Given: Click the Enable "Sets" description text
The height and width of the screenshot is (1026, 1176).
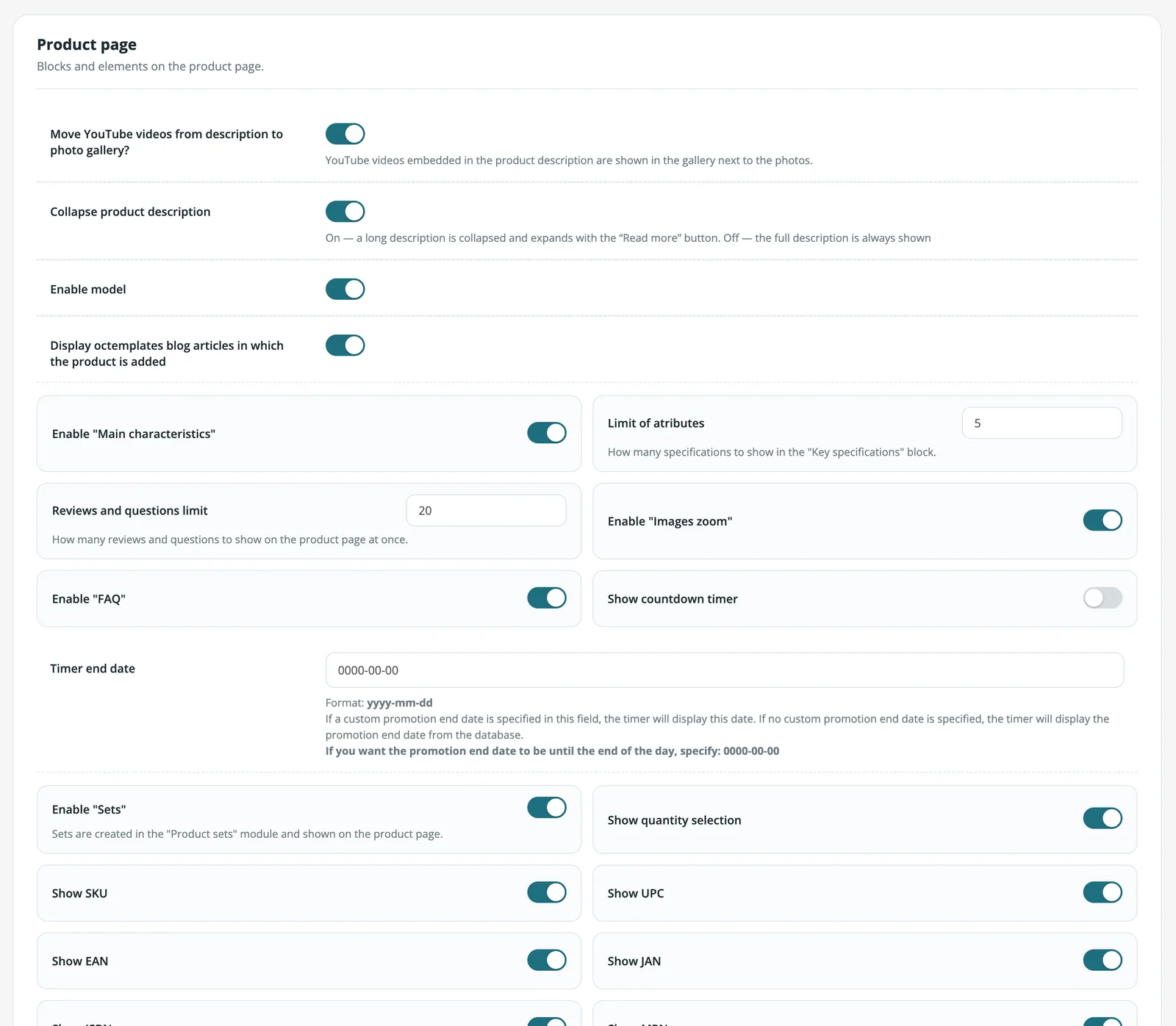Looking at the screenshot, I should [247, 834].
